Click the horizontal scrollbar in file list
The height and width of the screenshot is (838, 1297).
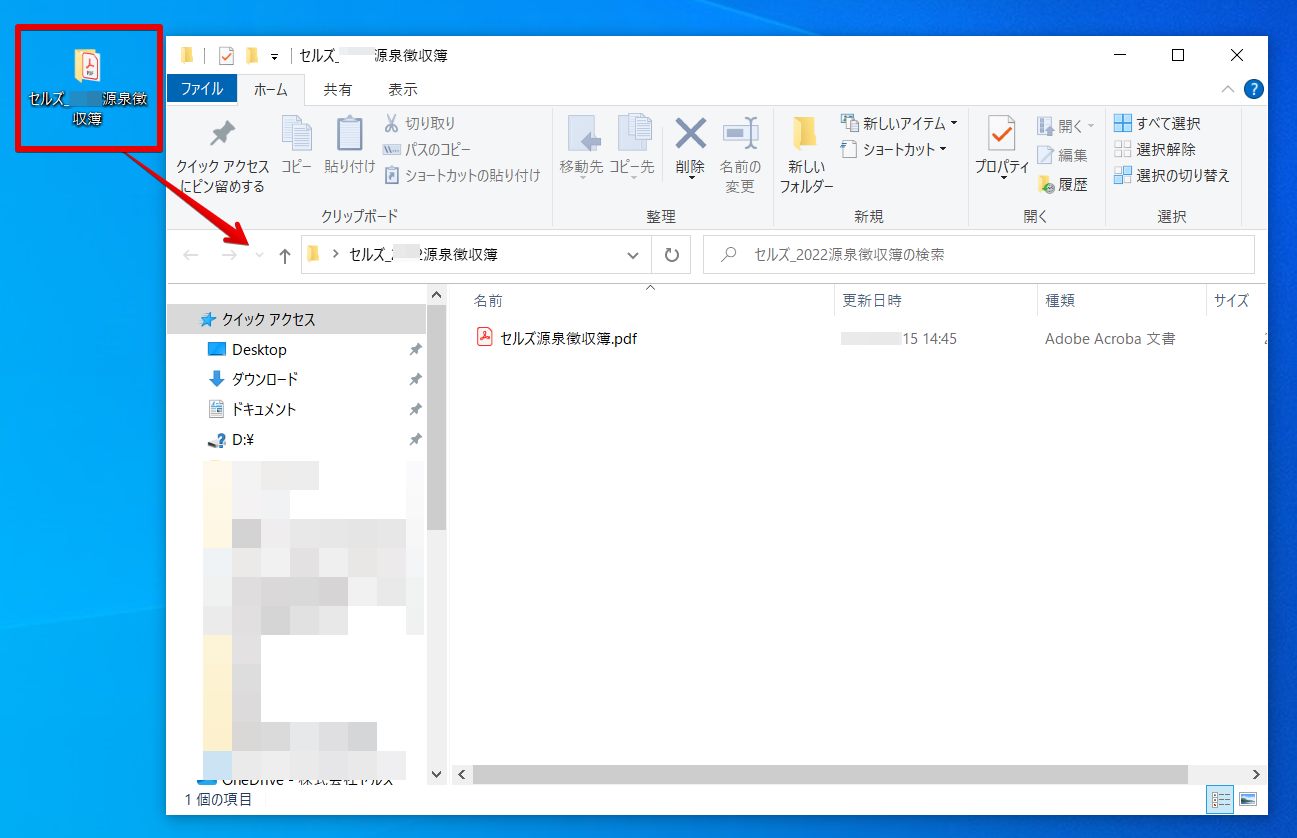coord(829,774)
